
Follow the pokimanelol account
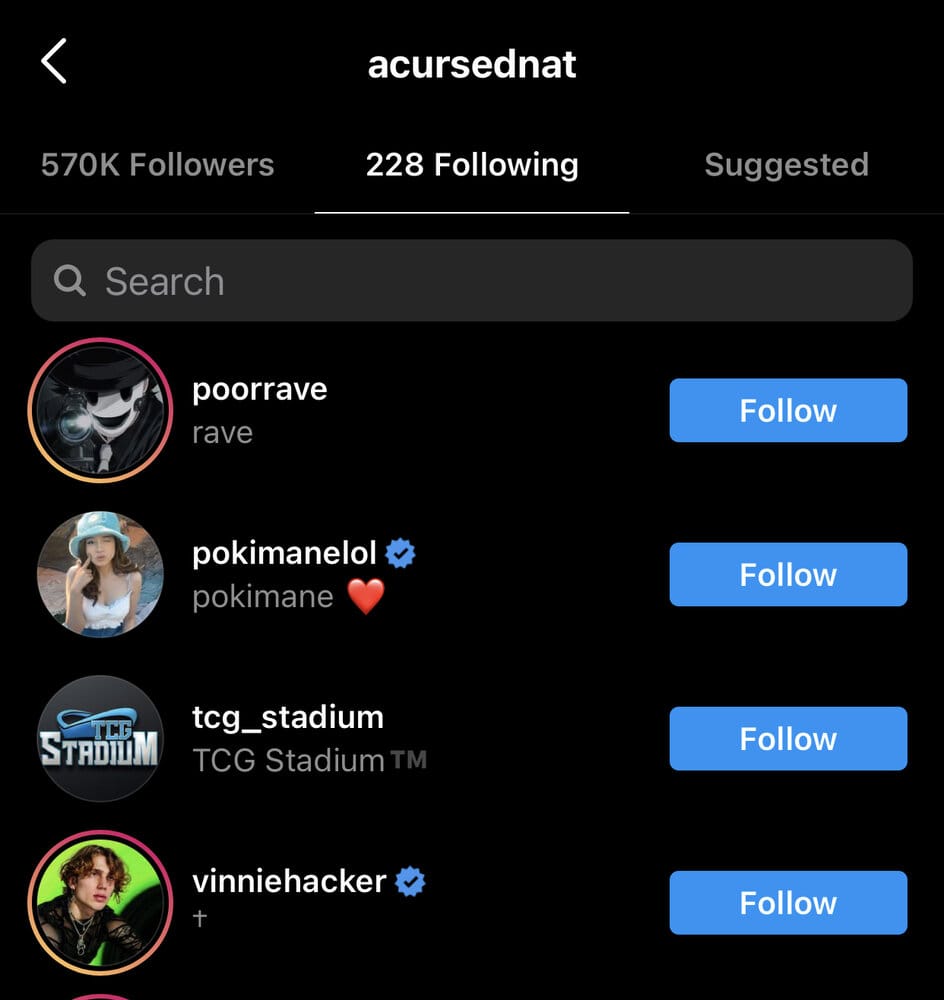(x=788, y=574)
